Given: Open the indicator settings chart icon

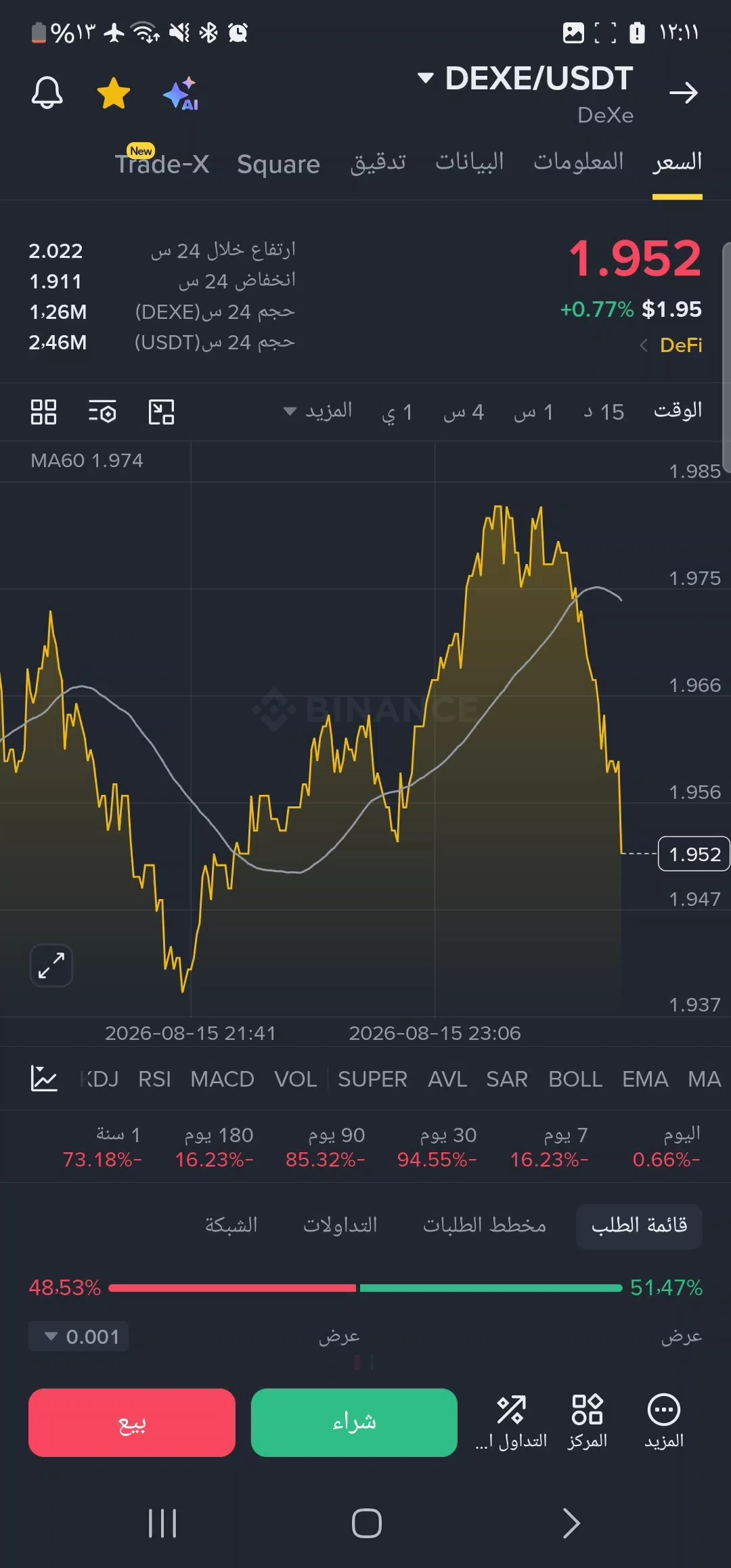Looking at the screenshot, I should click(x=44, y=1078).
